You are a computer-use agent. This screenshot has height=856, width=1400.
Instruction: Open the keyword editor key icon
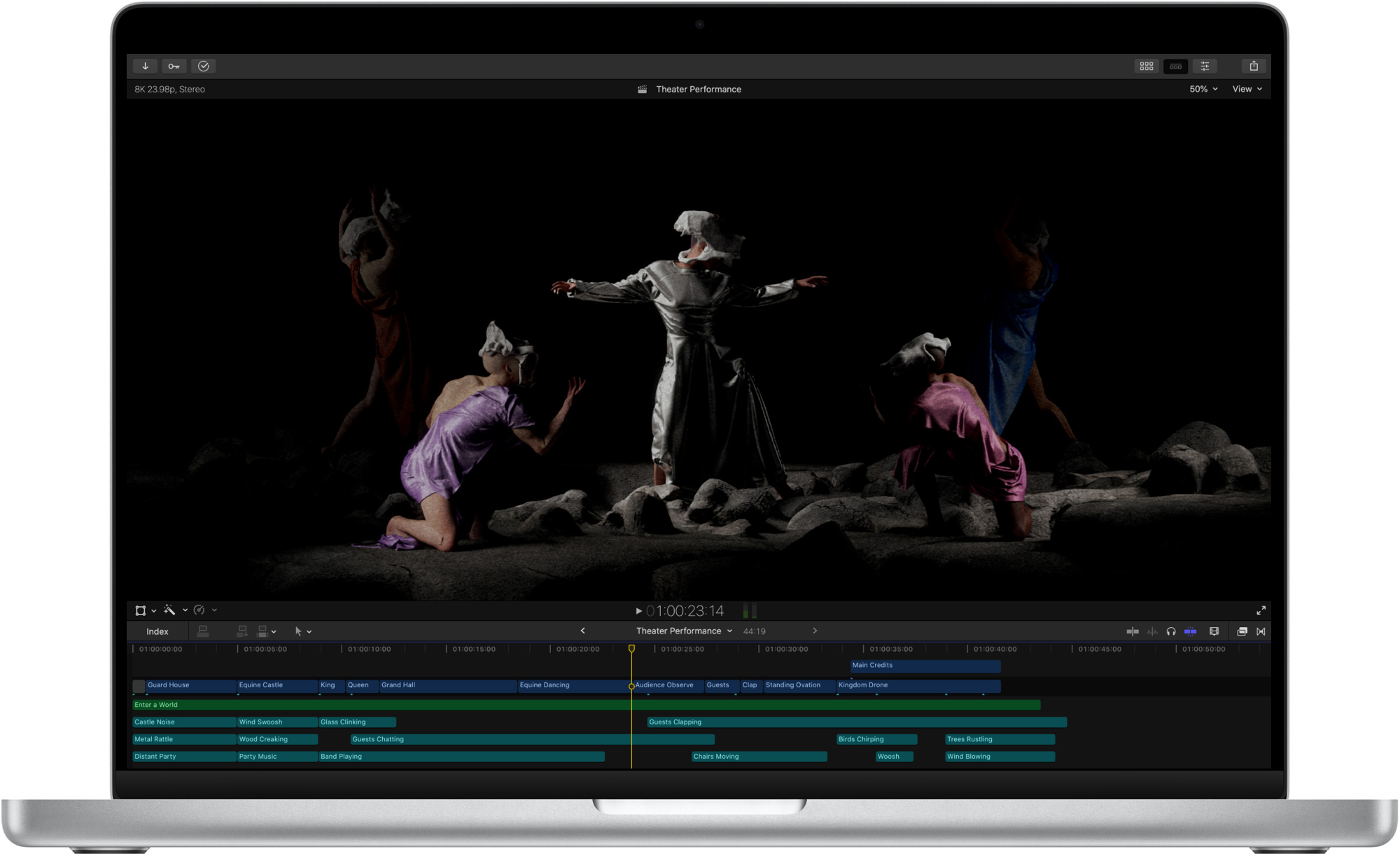(174, 66)
